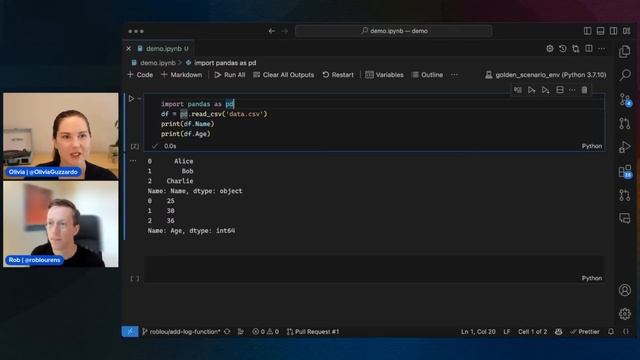The width and height of the screenshot is (640, 360).
Task: Click the branch name in status bar
Action: point(181,331)
